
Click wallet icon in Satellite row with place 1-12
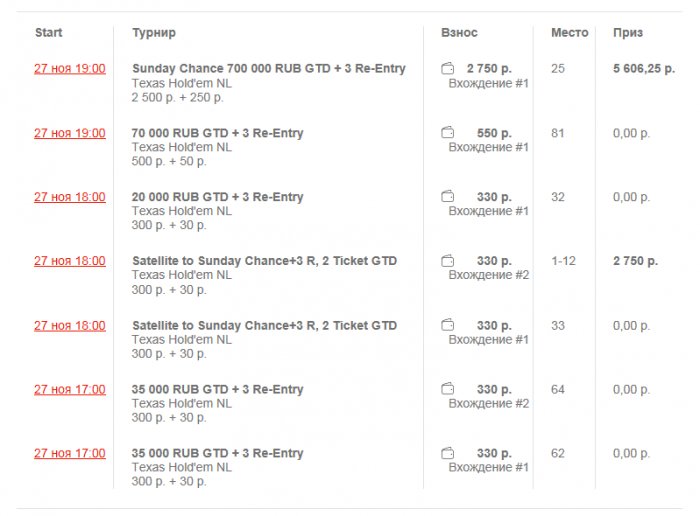pyautogui.click(x=448, y=261)
